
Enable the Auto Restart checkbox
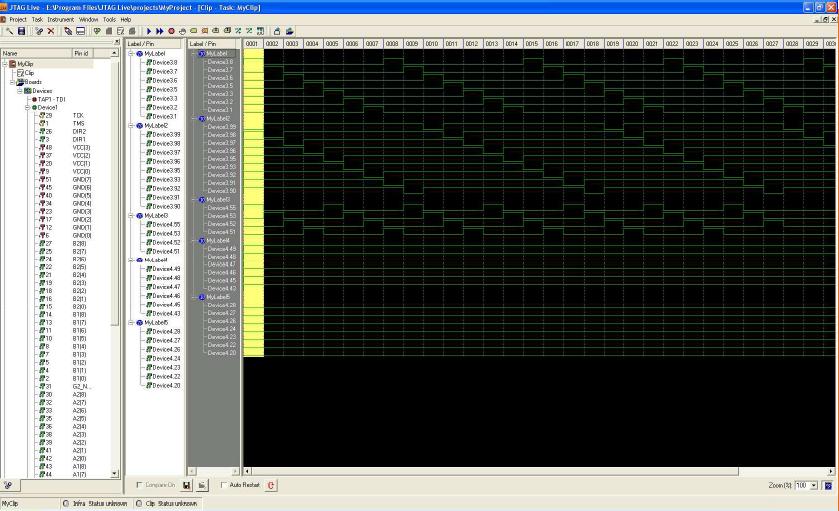click(224, 485)
